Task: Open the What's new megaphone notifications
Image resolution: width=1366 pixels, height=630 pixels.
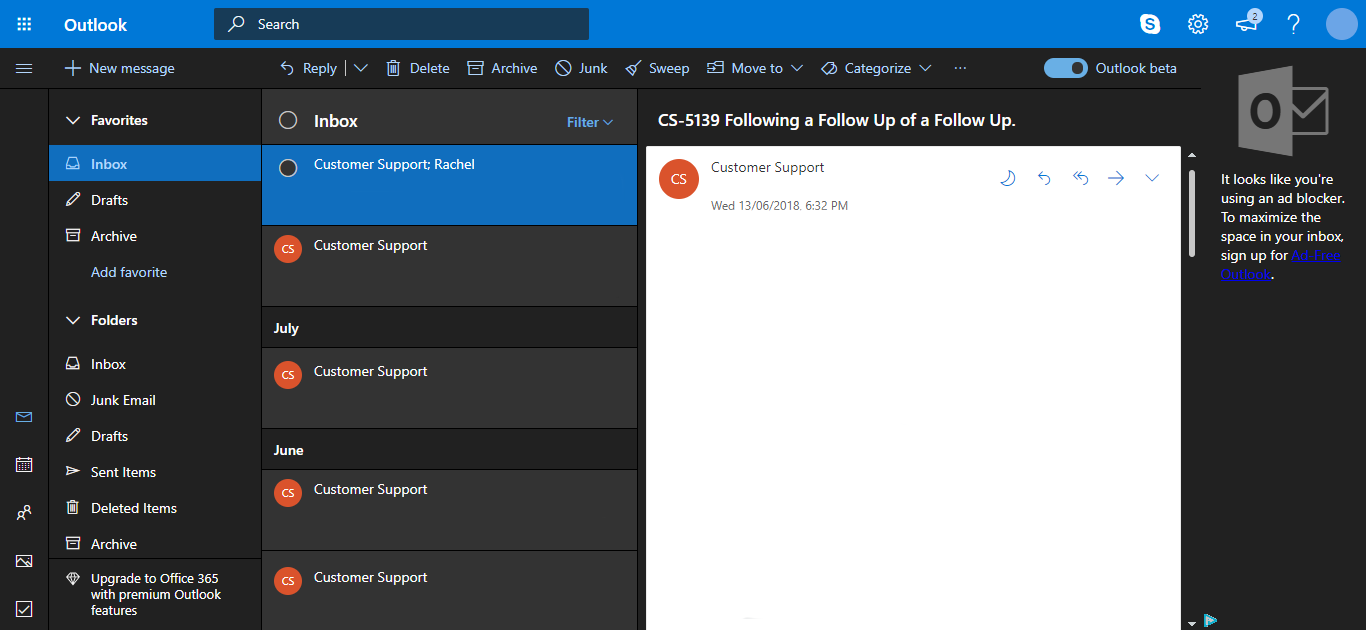Action: point(1247,23)
